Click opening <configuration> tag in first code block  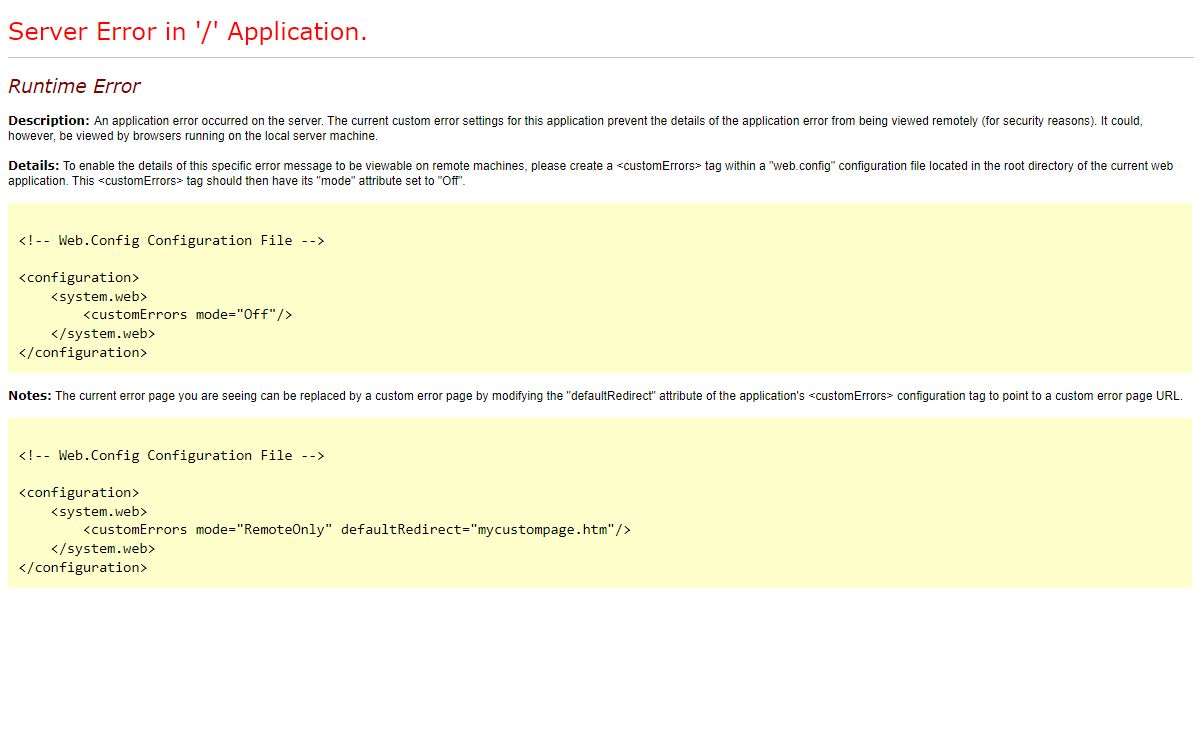coord(79,277)
